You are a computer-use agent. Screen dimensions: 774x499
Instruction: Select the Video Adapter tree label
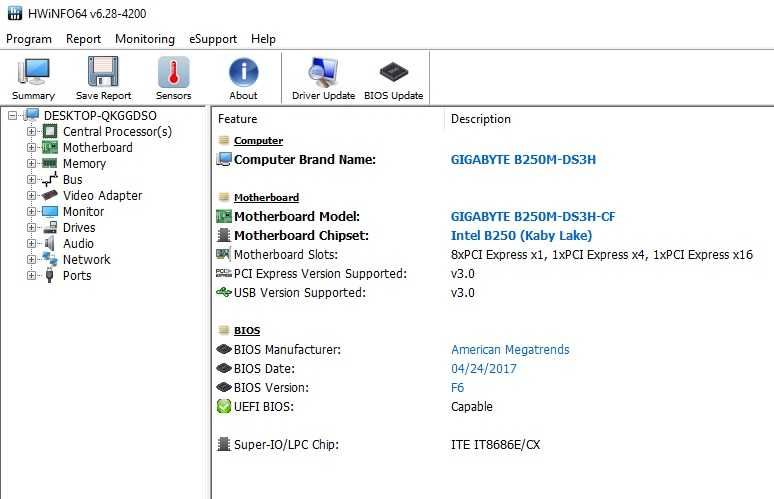click(103, 195)
